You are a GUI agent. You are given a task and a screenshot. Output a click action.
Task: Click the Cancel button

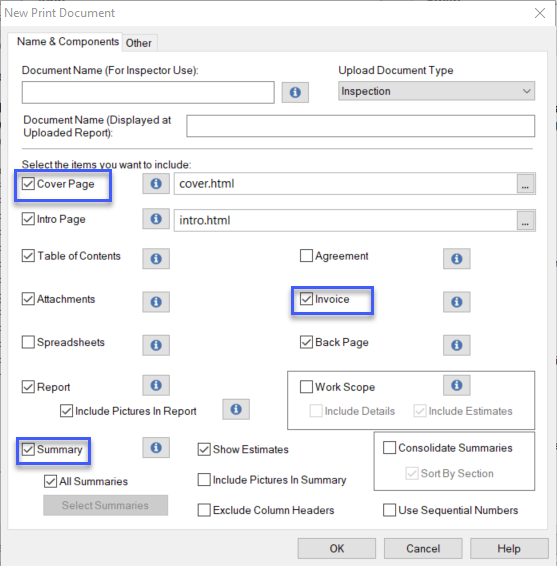tap(423, 549)
